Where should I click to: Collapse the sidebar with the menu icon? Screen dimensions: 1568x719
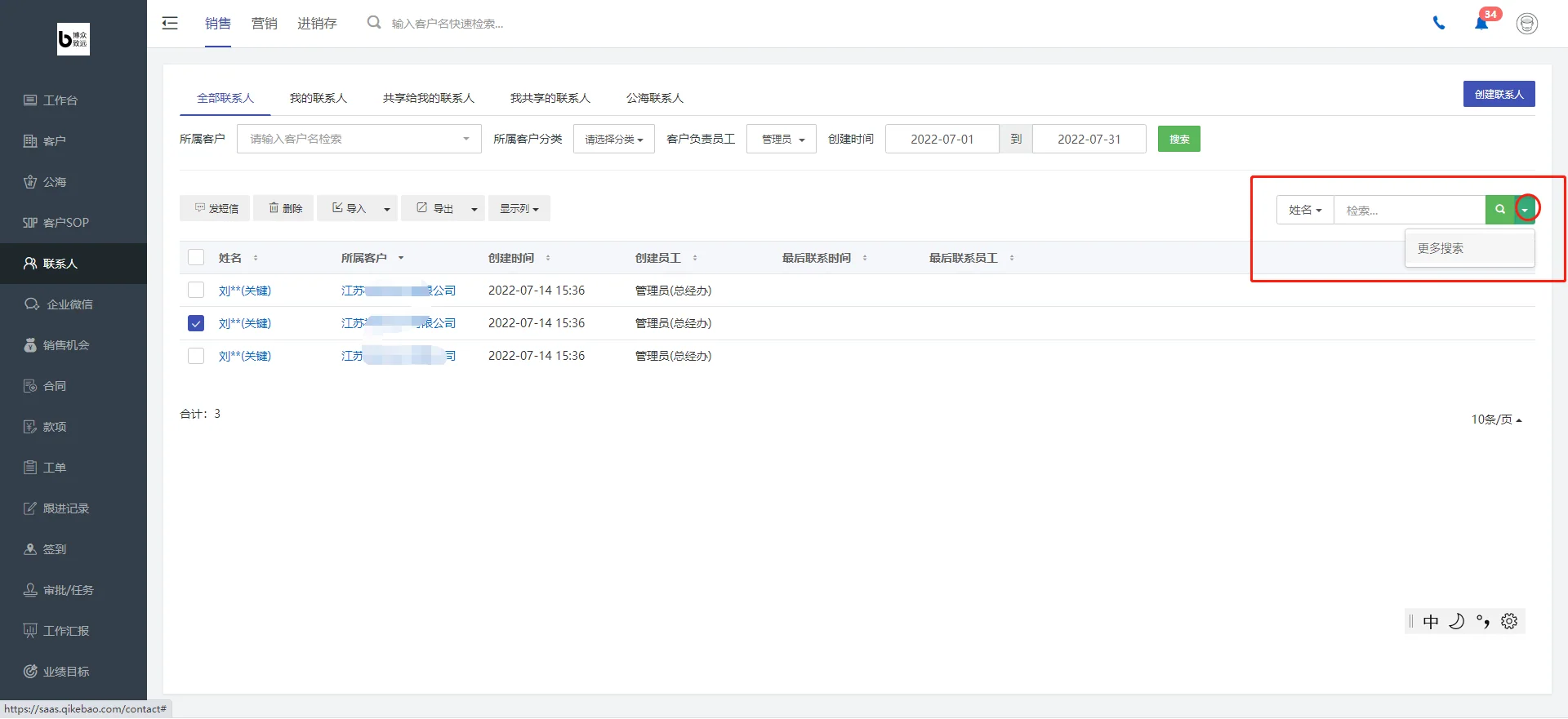coord(170,23)
